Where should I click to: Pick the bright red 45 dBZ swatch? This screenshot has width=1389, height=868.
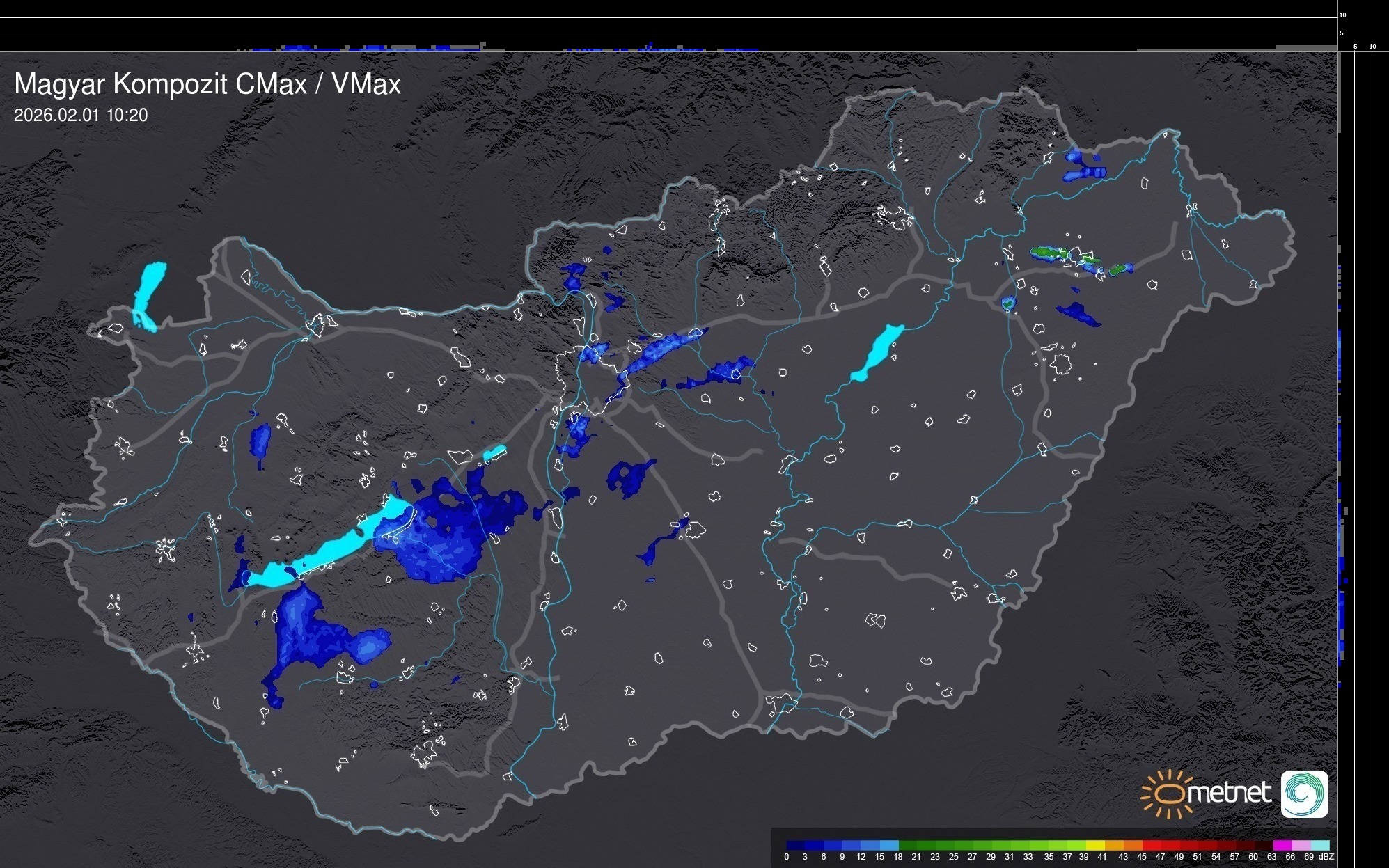[1152, 845]
